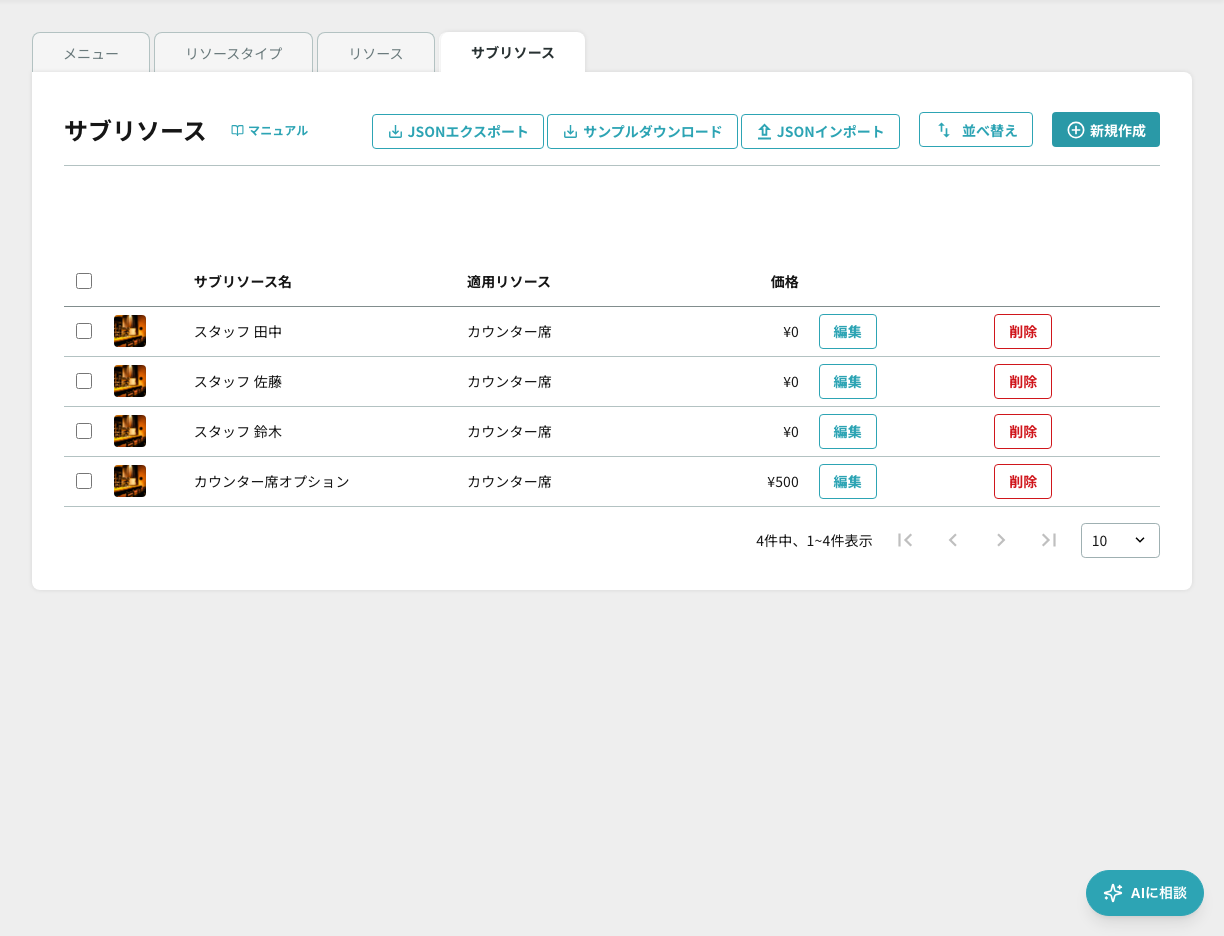This screenshot has height=936, width=1224.
Task: Edit the スタッフ 佐藤 row
Action: coord(848,381)
